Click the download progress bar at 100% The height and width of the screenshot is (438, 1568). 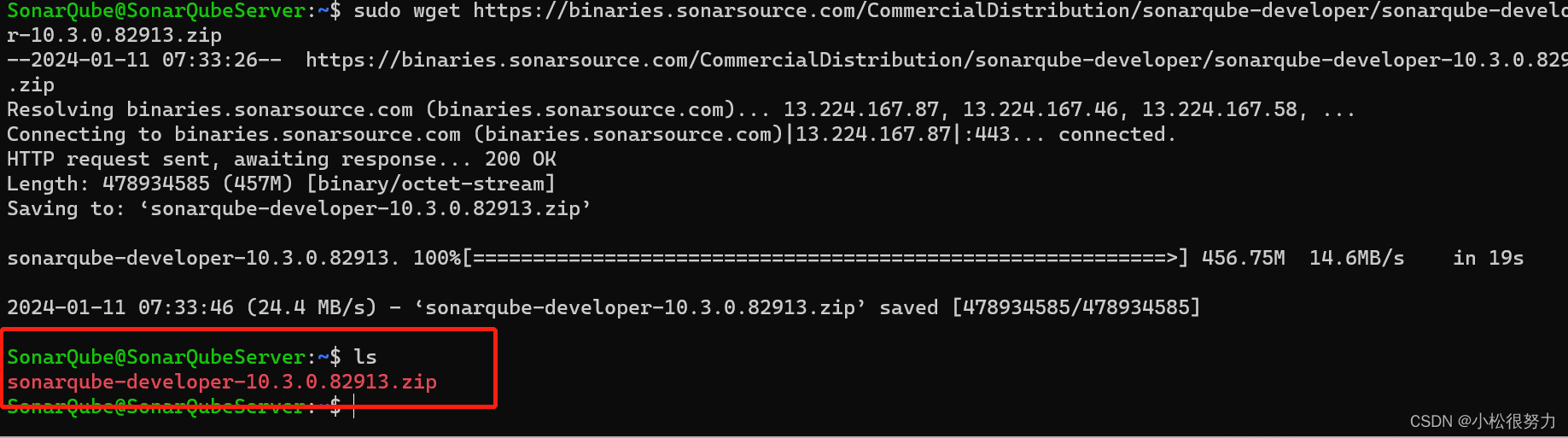click(x=825, y=259)
